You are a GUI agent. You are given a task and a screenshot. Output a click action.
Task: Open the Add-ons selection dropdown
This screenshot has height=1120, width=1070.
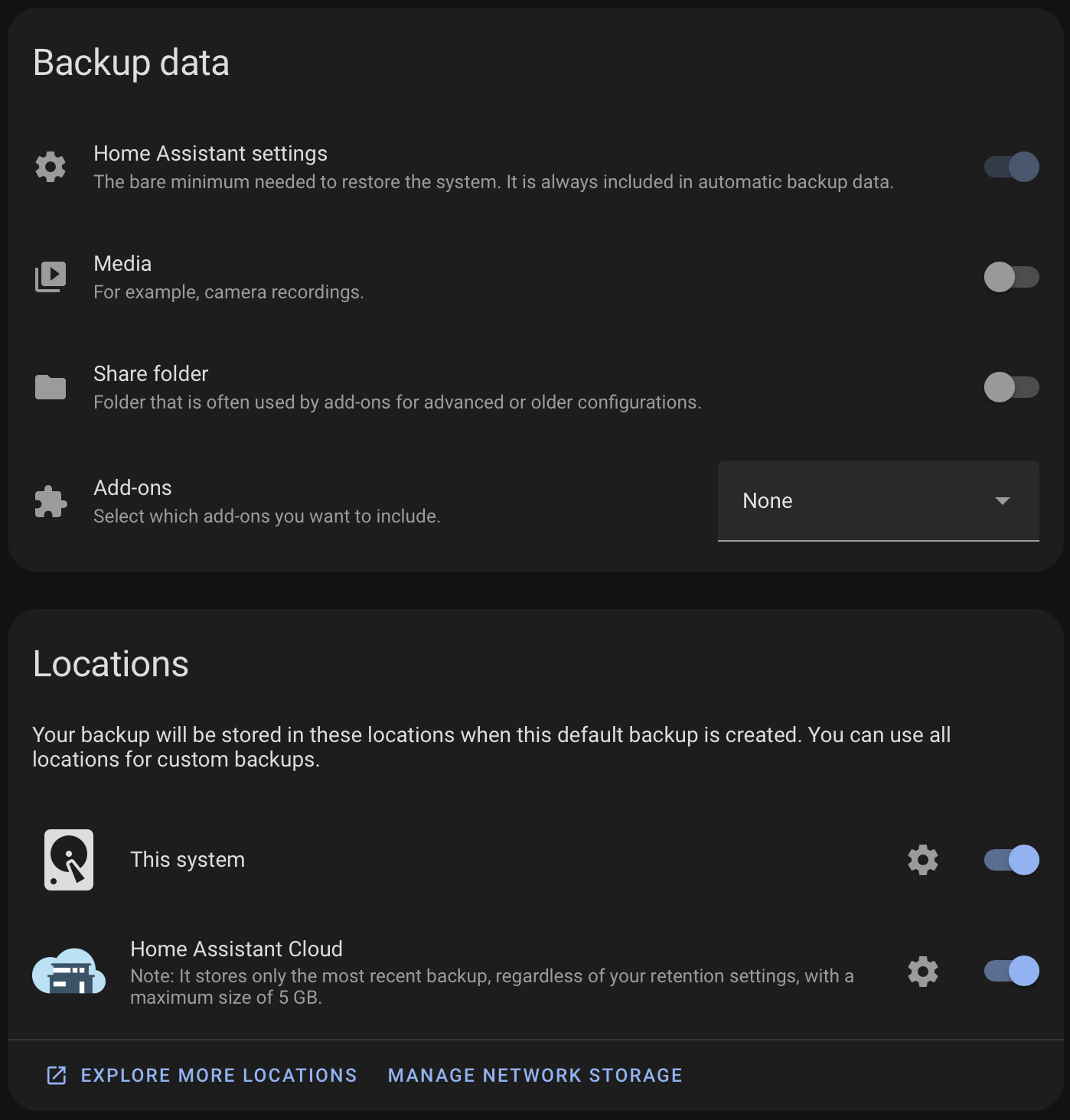click(878, 501)
